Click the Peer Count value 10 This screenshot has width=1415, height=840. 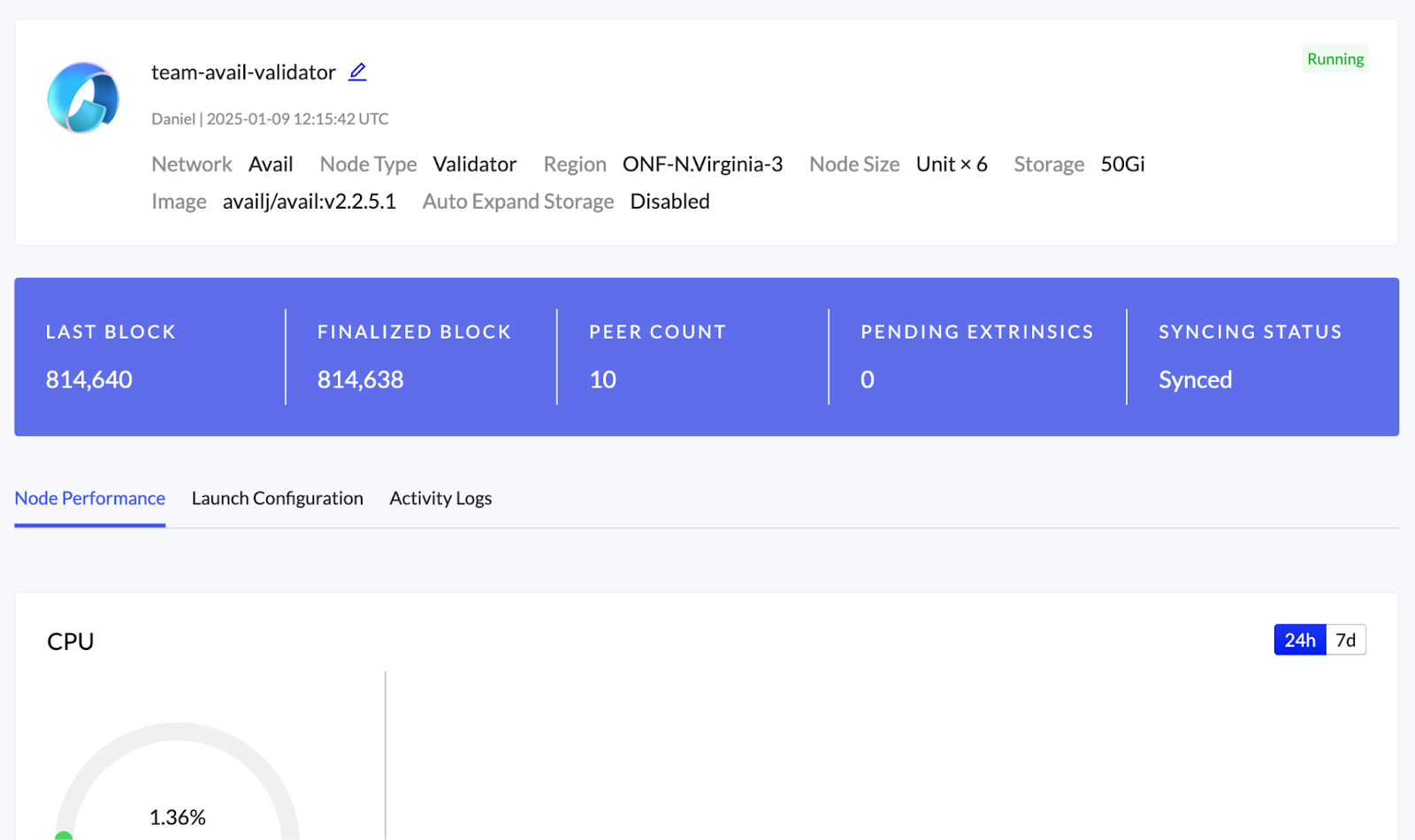602,380
